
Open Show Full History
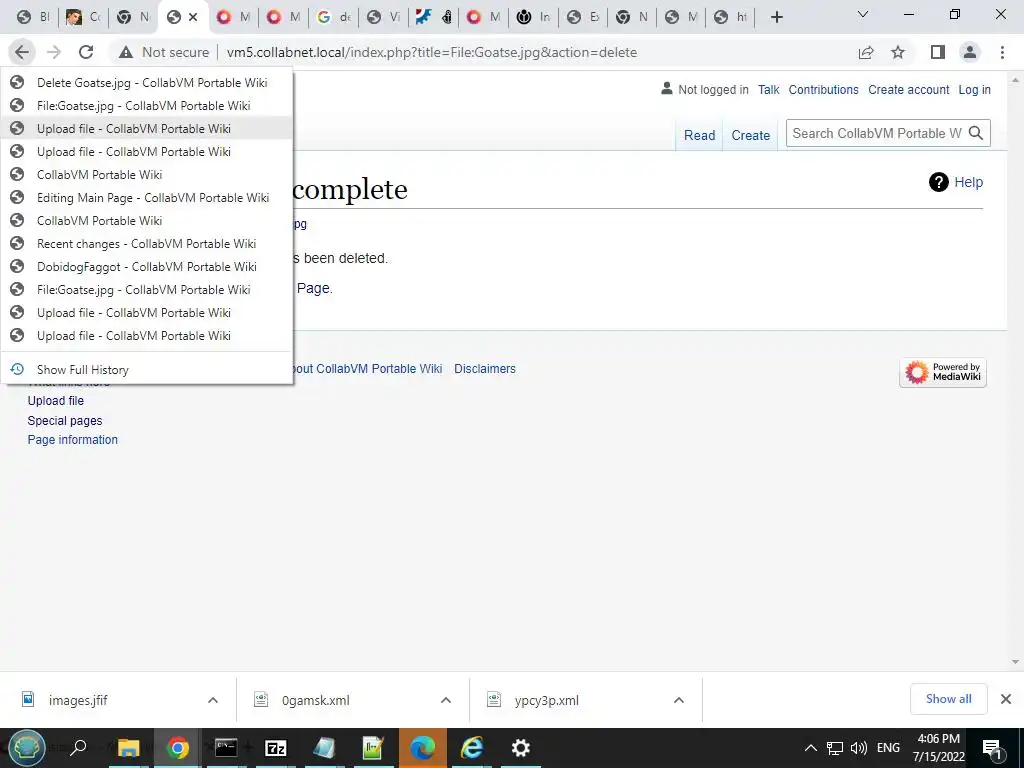pyautogui.click(x=146, y=370)
